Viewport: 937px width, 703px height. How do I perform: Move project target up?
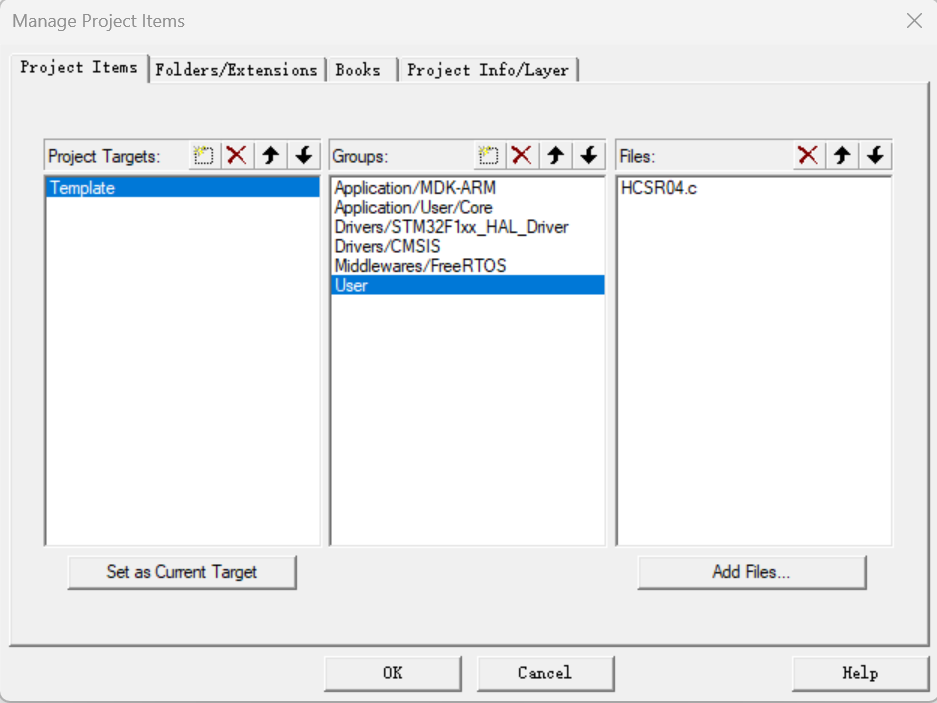[x=271, y=155]
